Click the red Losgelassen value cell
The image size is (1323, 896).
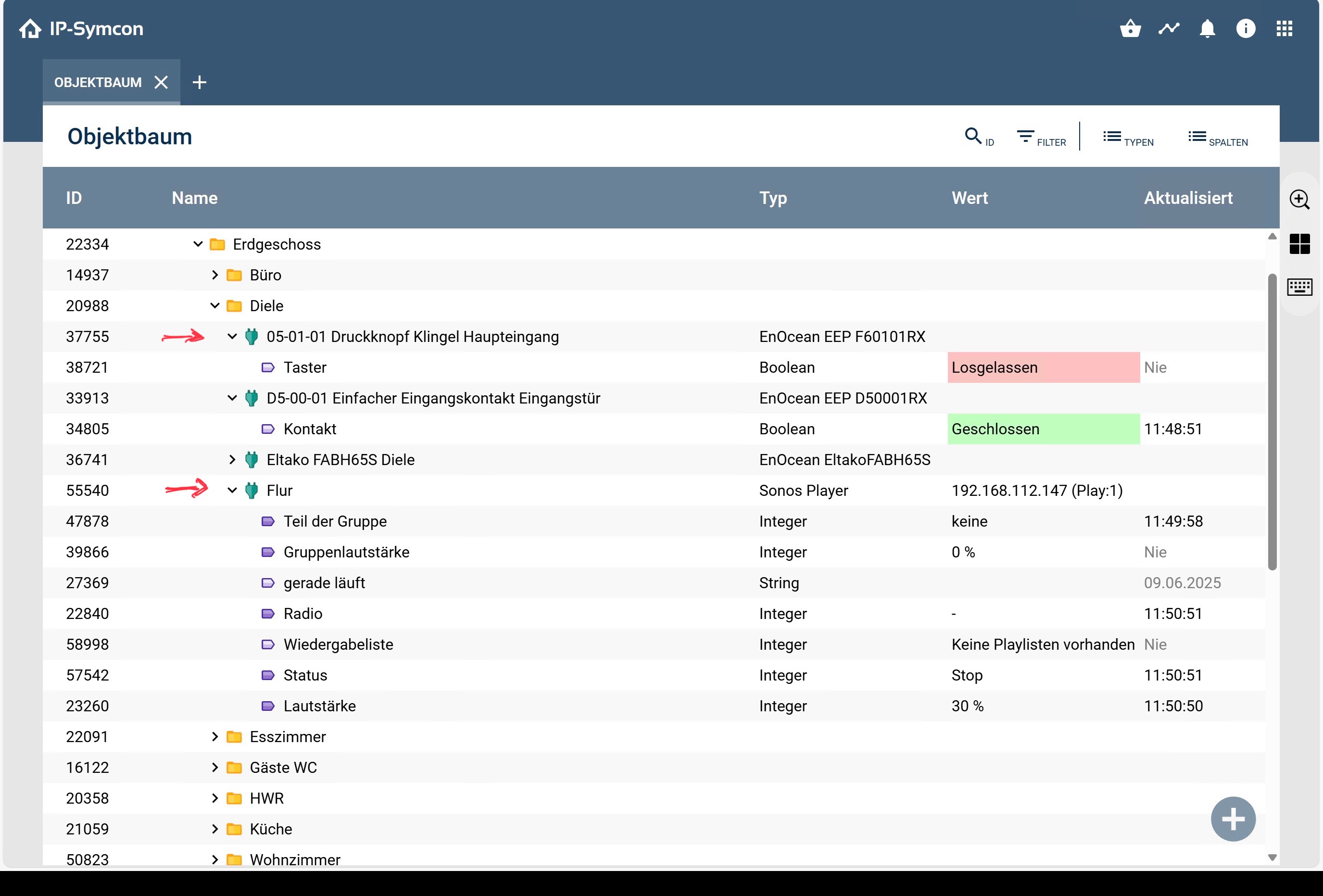1044,367
